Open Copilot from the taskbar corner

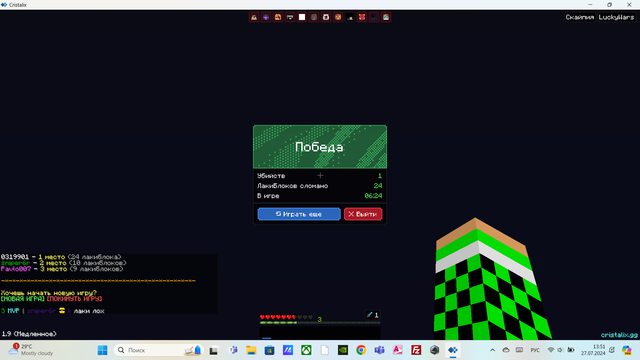pos(627,350)
